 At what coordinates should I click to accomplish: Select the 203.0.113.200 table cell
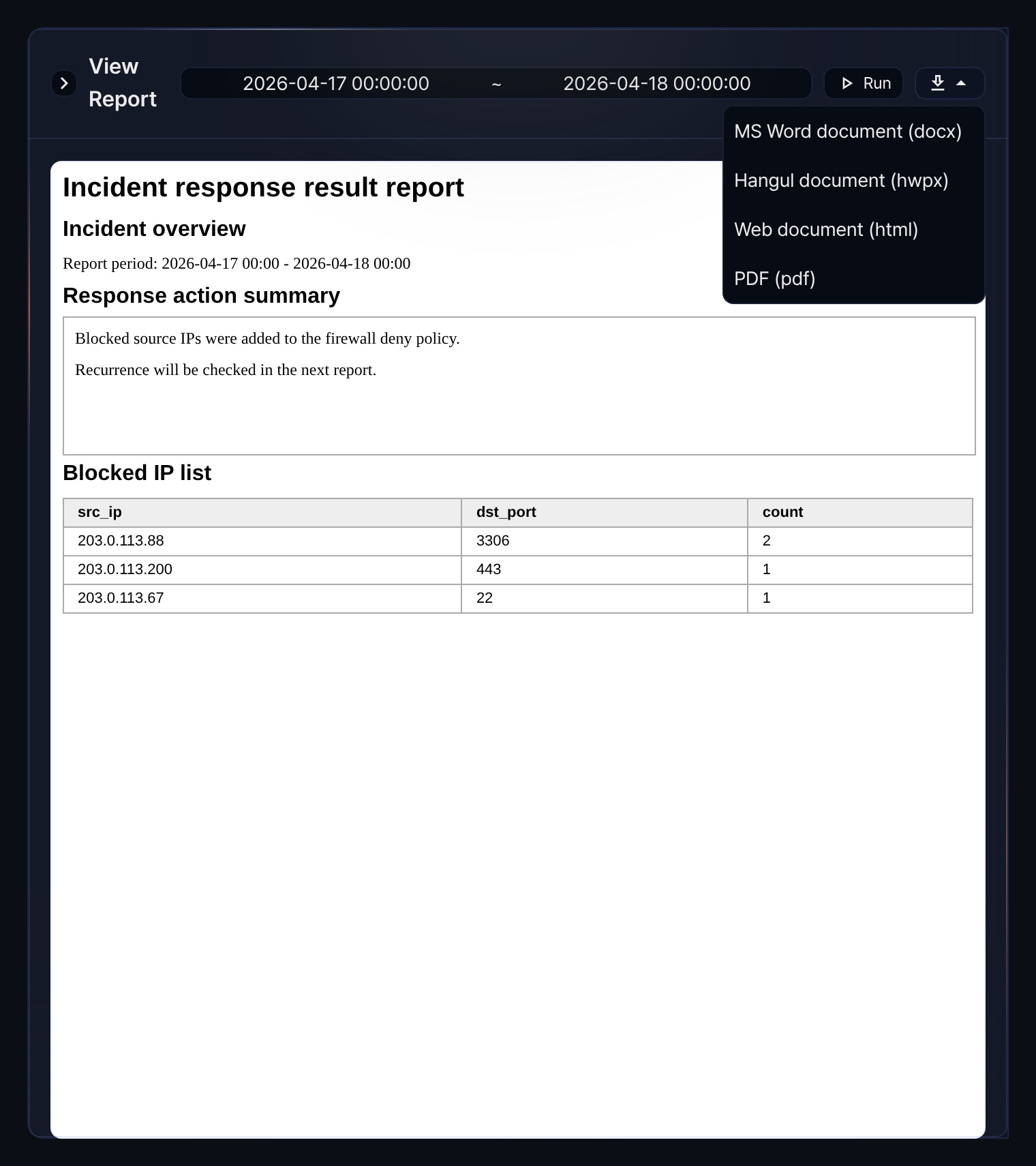(262, 570)
